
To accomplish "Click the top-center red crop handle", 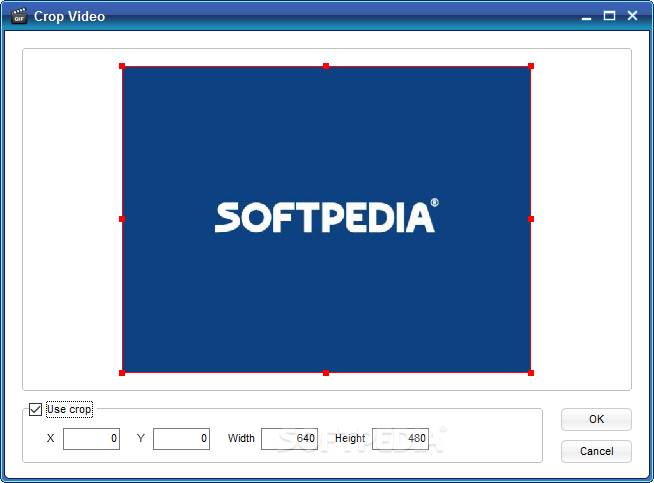I will pos(326,66).
